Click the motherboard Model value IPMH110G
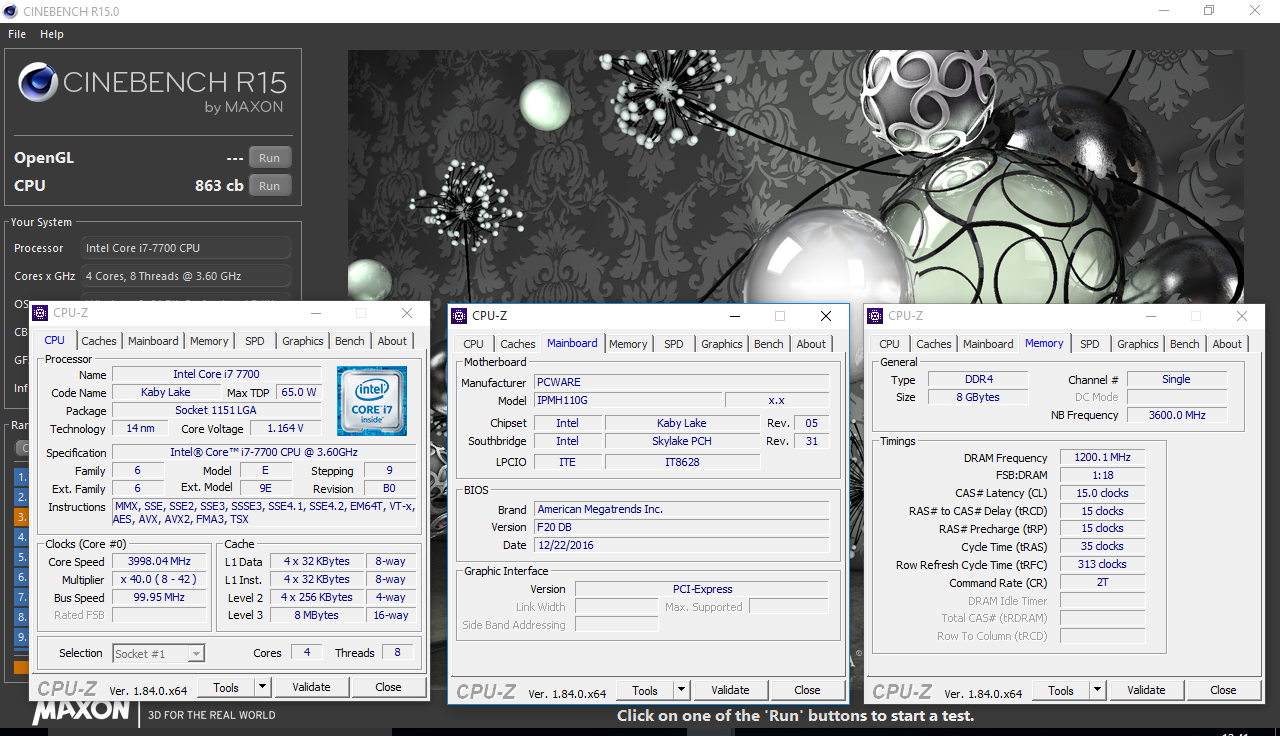 [626, 401]
